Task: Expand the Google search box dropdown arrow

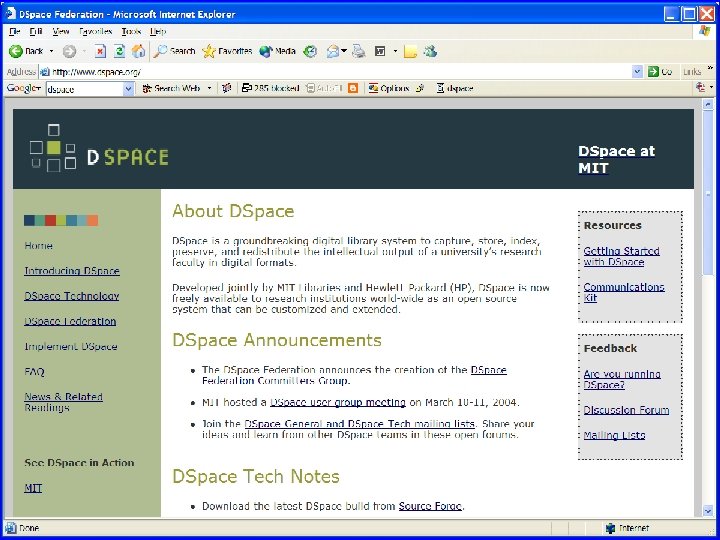Action: click(129, 89)
